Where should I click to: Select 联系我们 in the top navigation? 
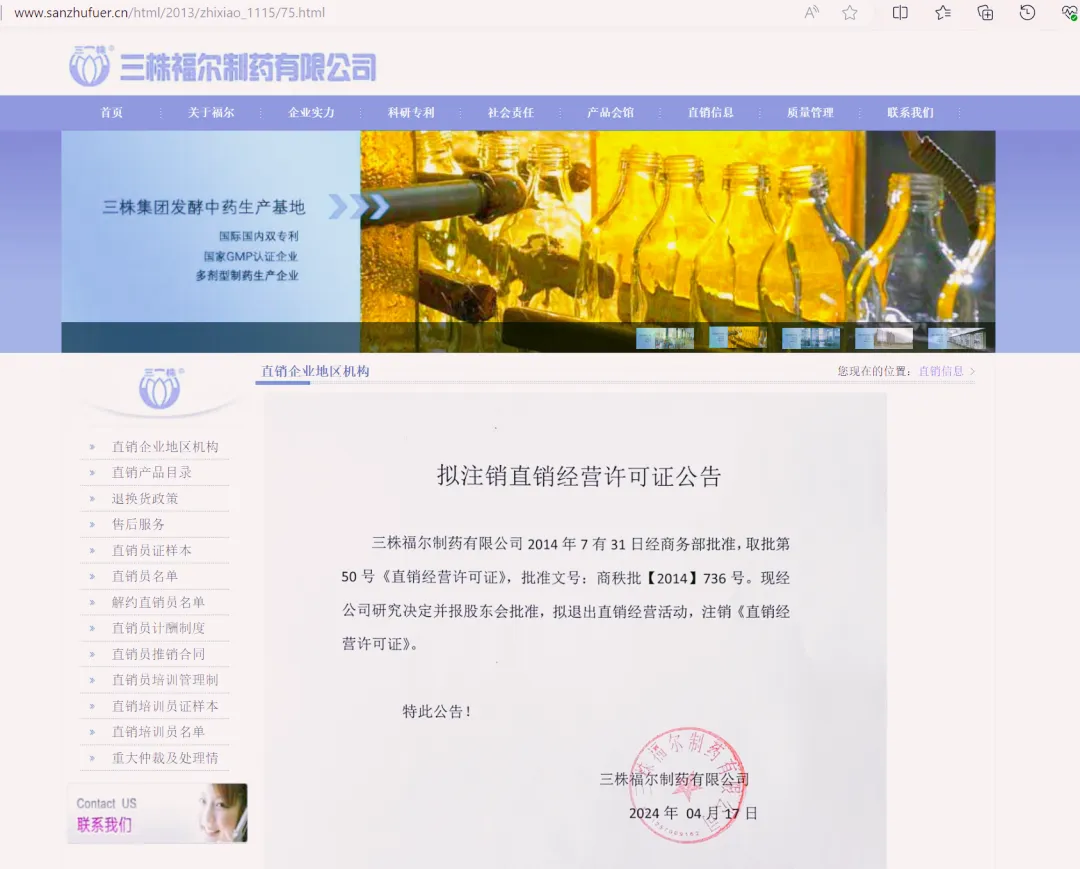[x=910, y=112]
